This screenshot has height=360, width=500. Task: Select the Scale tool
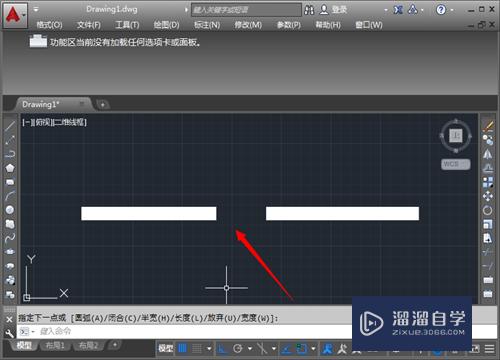(488, 224)
